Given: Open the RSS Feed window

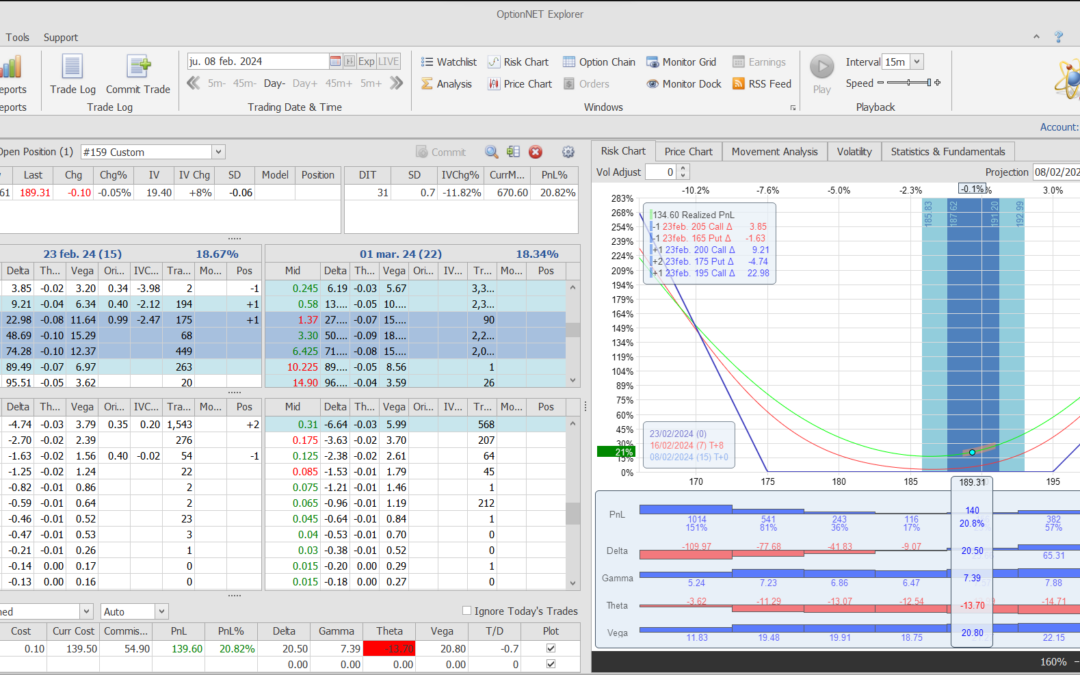Looking at the screenshot, I should 762,84.
